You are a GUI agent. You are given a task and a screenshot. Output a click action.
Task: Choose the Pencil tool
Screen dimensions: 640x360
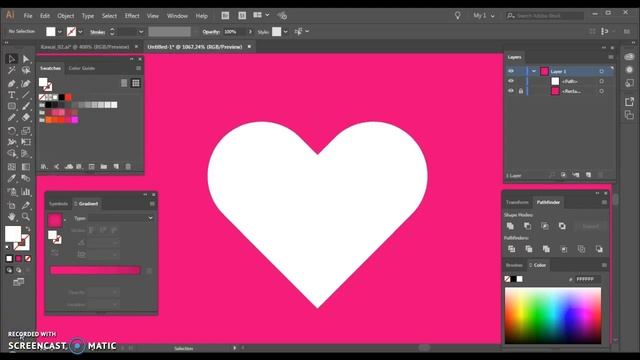click(x=11, y=118)
